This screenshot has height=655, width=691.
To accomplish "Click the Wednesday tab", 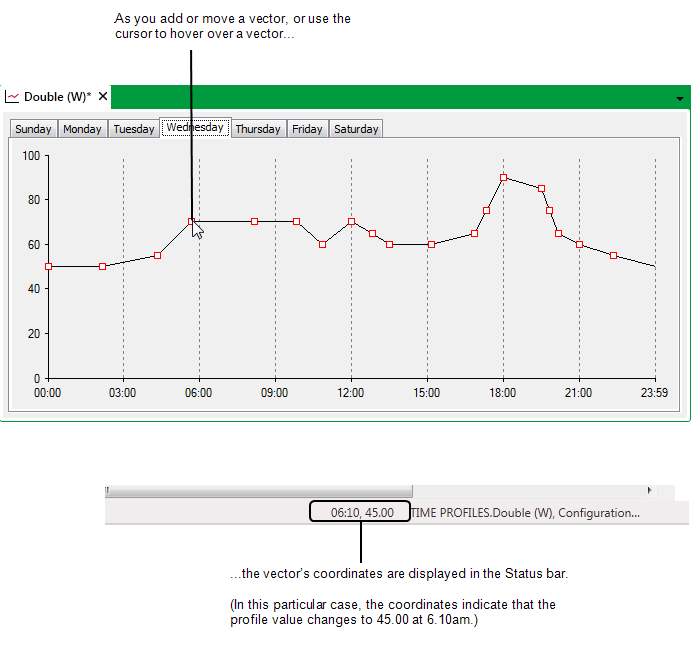I will click(195, 128).
